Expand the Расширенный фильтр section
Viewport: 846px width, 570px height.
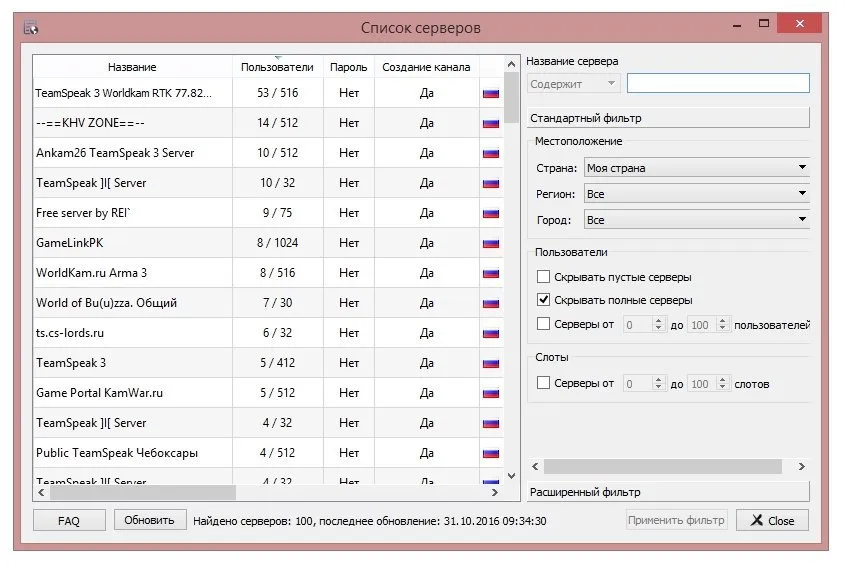tap(668, 492)
